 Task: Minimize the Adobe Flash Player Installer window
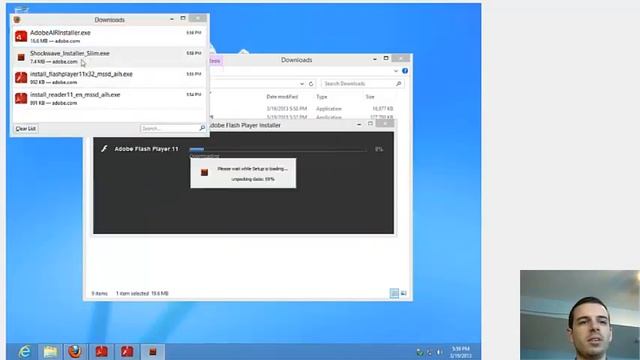(x=359, y=124)
